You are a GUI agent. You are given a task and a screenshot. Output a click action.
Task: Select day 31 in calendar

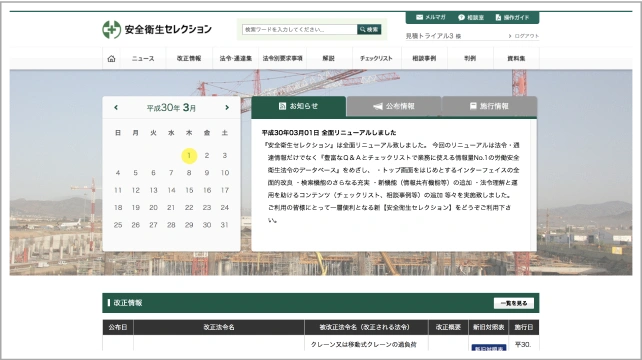pyautogui.click(x=224, y=225)
